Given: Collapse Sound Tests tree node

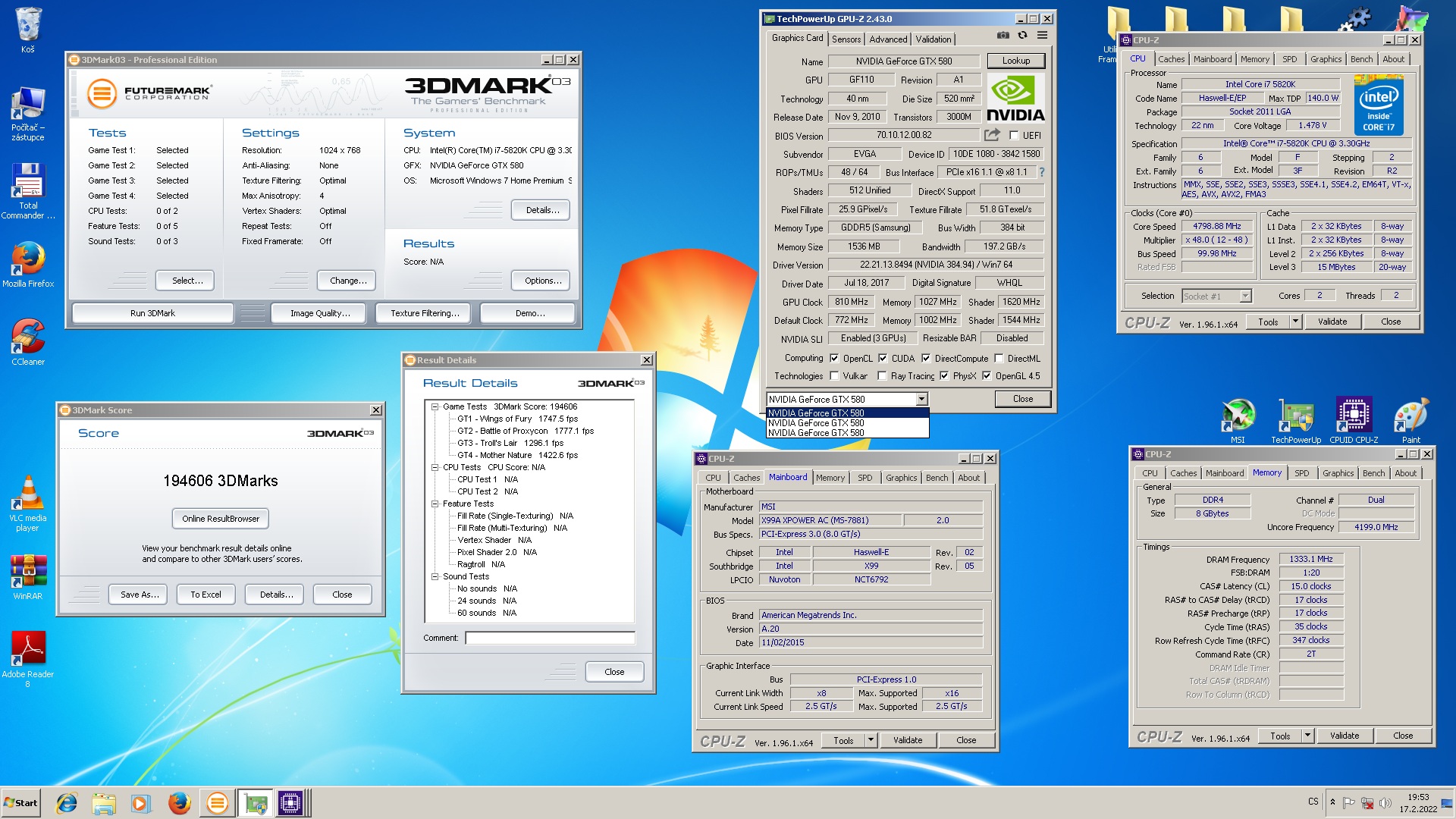Looking at the screenshot, I should coord(435,576).
